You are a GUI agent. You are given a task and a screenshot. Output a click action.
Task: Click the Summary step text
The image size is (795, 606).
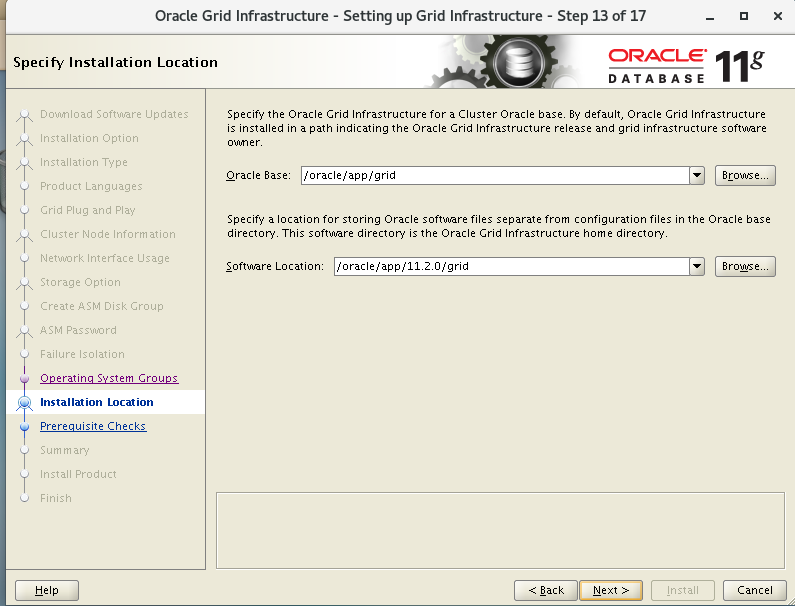pos(64,450)
